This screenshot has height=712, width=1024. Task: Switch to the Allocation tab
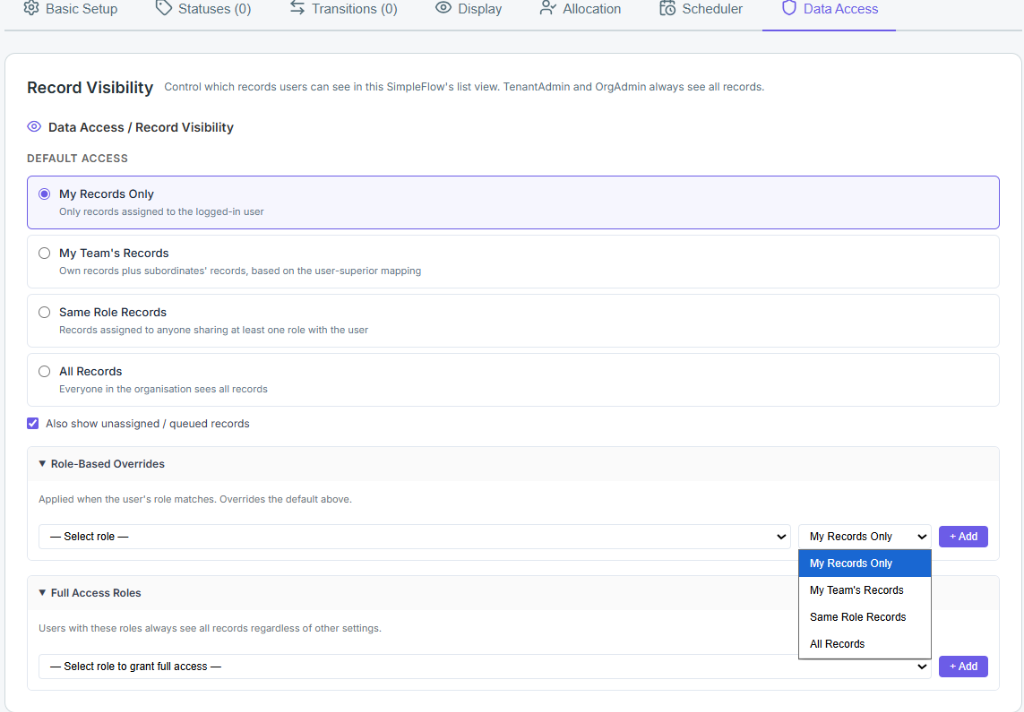point(581,9)
